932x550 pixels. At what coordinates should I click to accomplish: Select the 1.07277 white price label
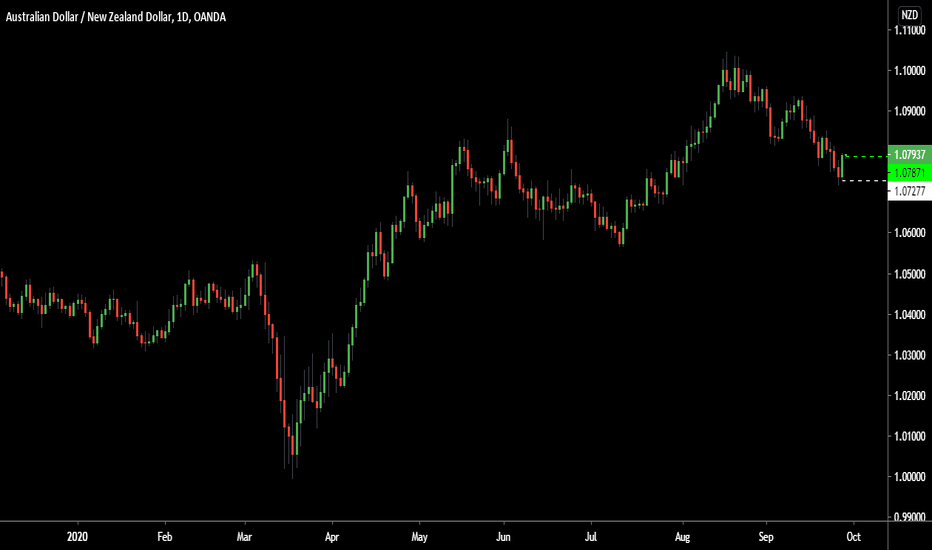point(909,191)
